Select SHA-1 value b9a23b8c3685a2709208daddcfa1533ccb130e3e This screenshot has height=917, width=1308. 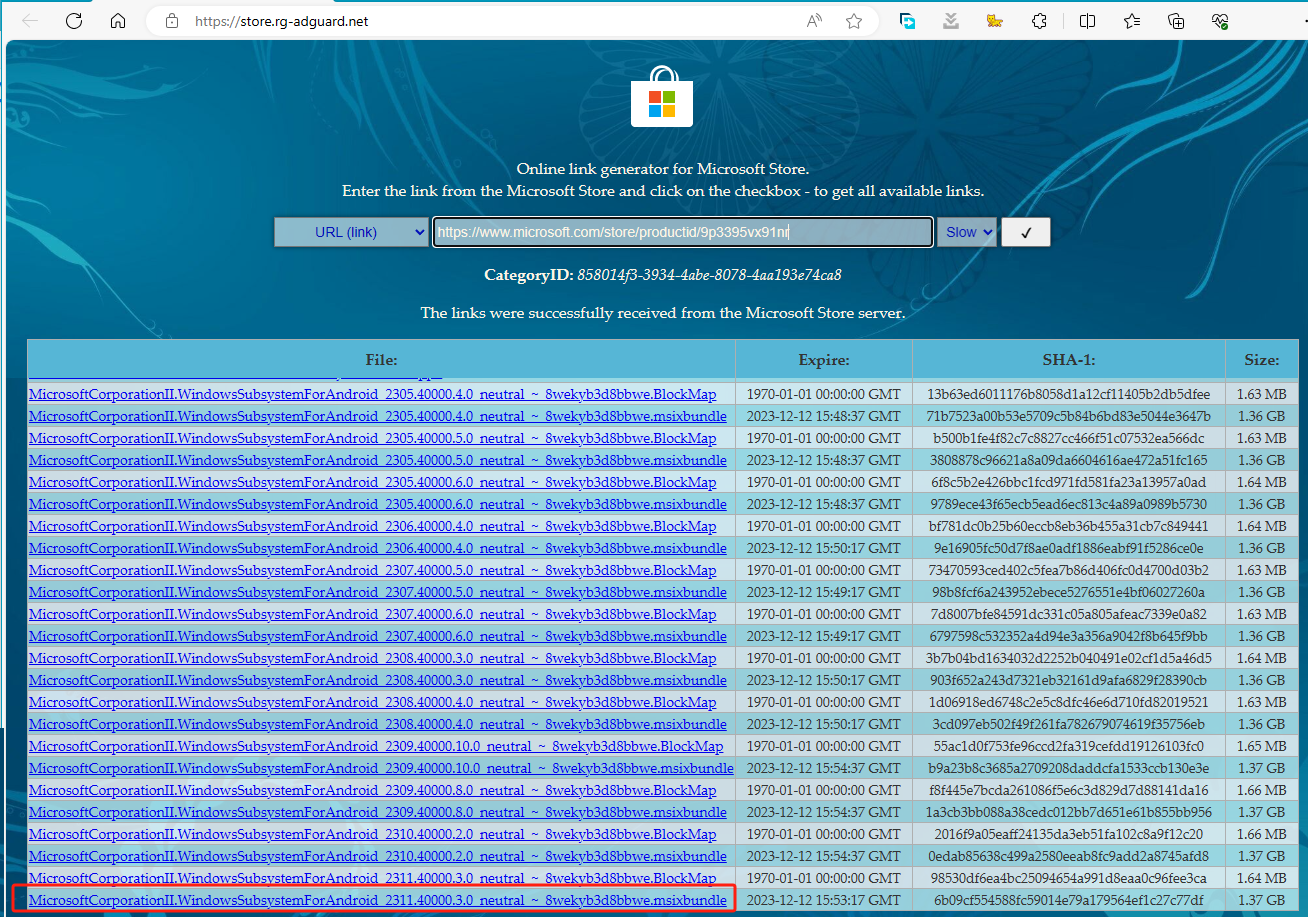(x=1069, y=768)
